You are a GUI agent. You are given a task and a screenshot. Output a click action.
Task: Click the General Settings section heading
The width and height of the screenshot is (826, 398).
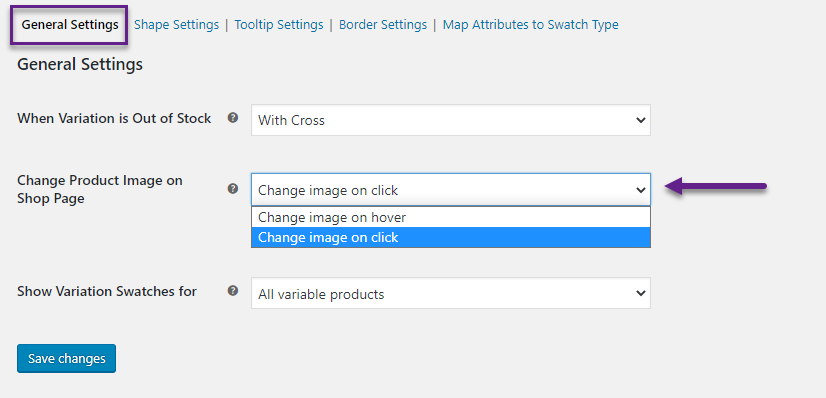pyautogui.click(x=80, y=65)
